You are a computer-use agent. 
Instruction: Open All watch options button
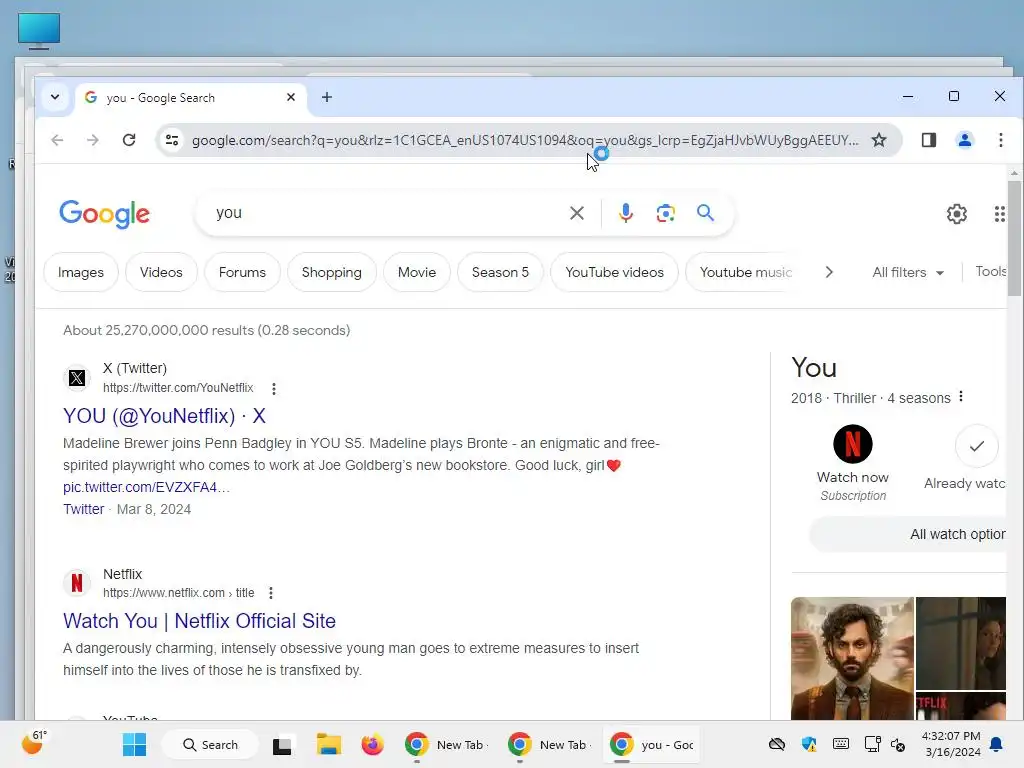(x=908, y=534)
